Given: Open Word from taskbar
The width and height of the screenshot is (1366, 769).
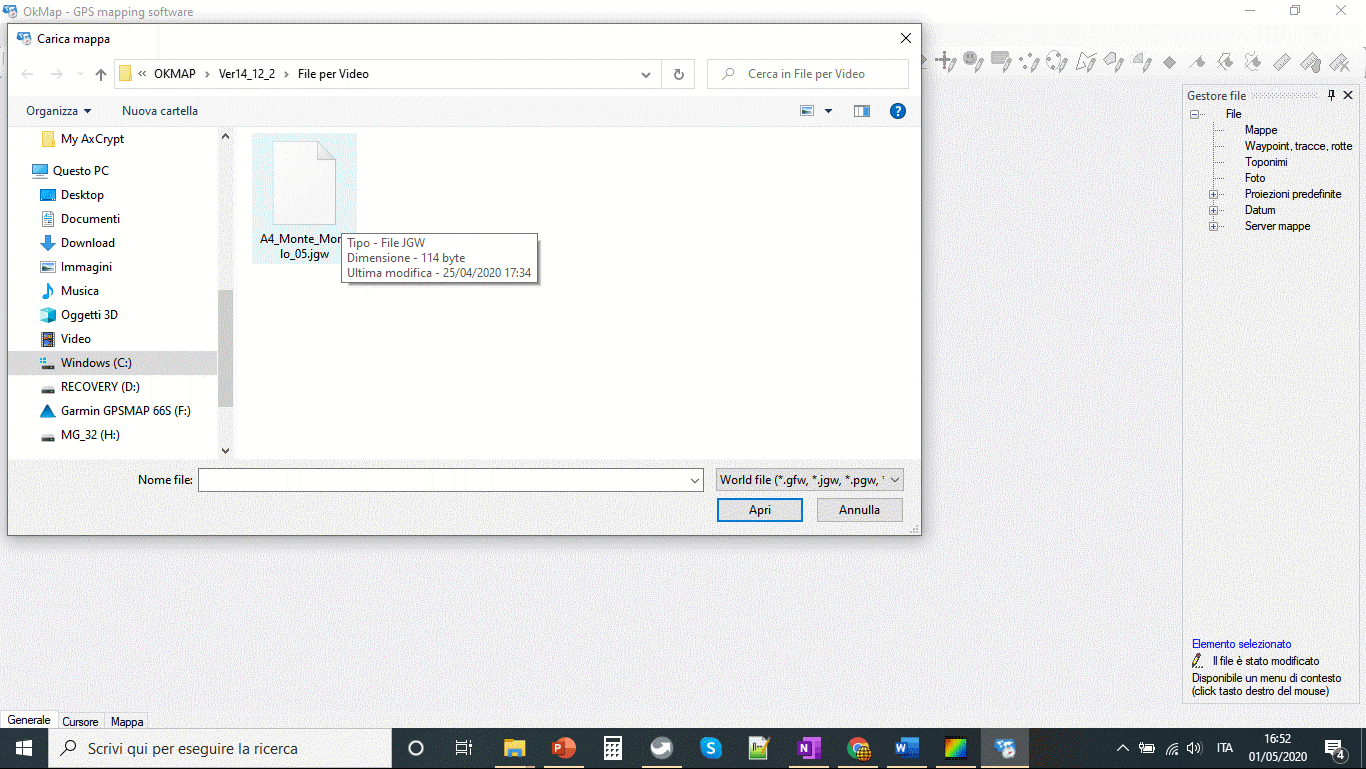Looking at the screenshot, I should click(x=907, y=748).
